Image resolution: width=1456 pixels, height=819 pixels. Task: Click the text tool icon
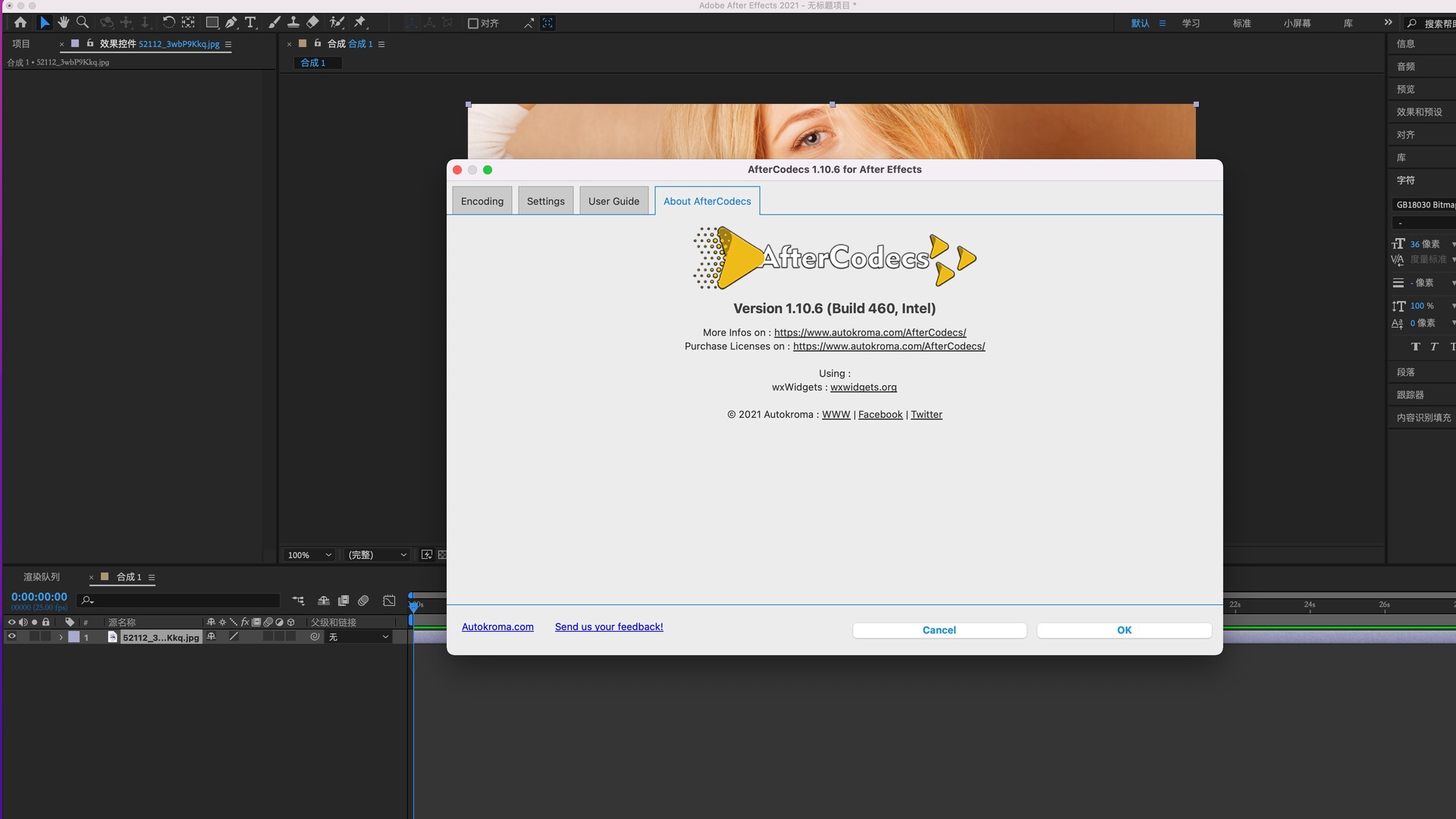coord(251,22)
